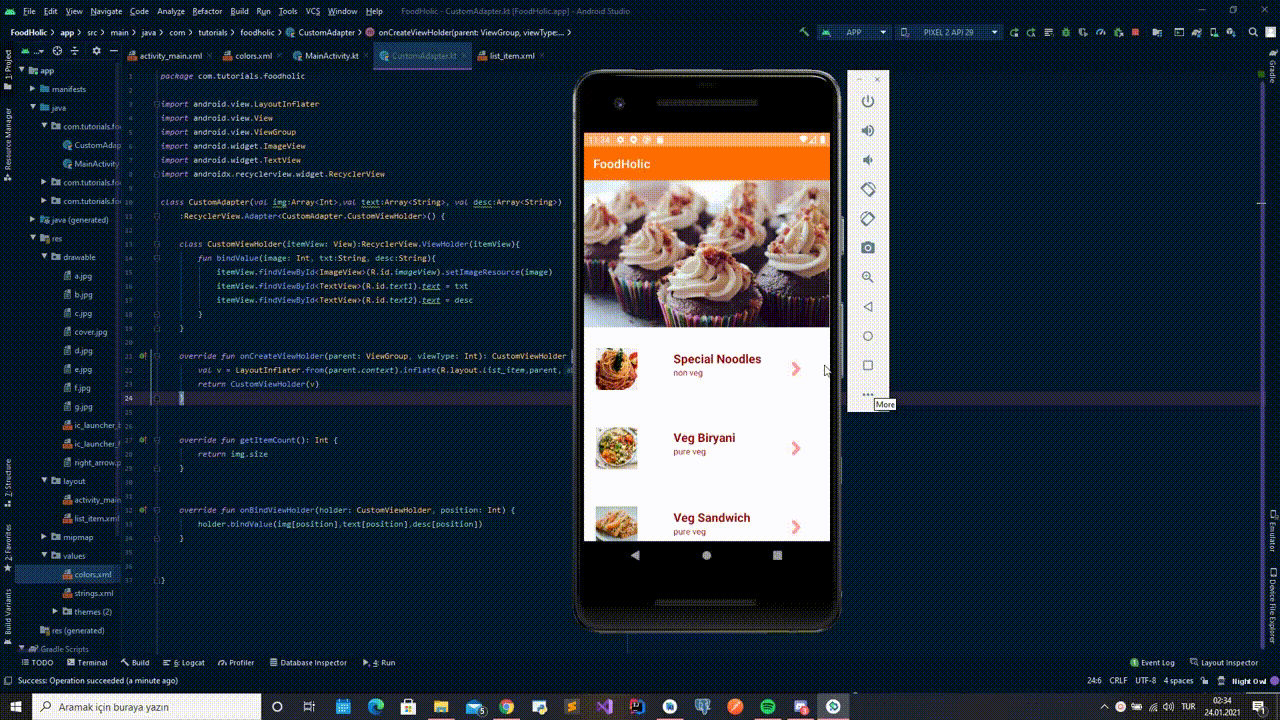Select strings.xml in the project tree

[x=94, y=593]
